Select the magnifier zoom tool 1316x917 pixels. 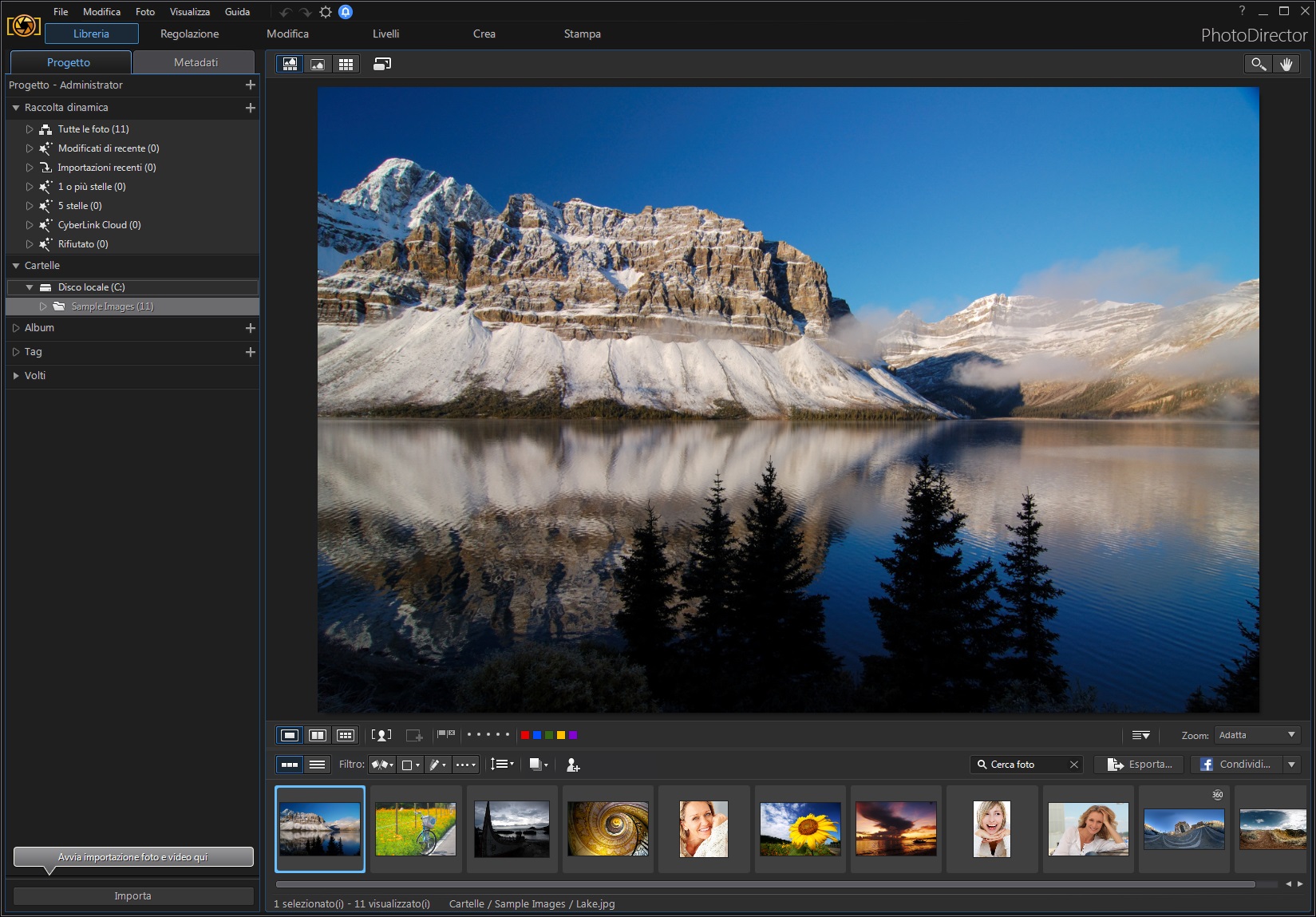[x=1259, y=64]
